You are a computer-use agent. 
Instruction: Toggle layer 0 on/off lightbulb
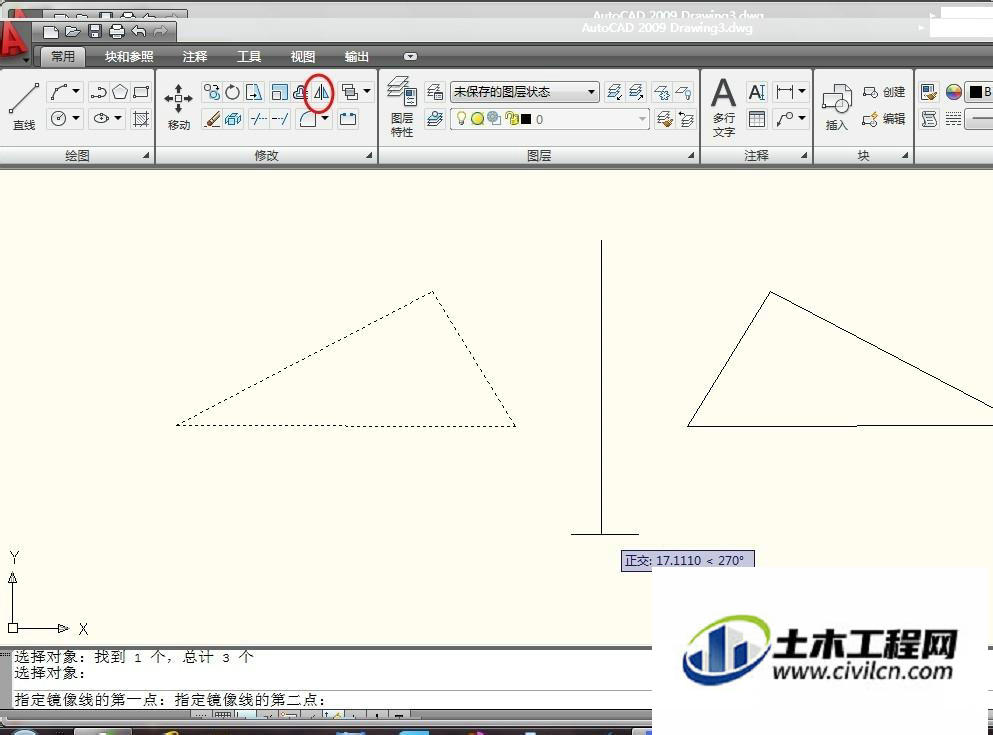[462, 119]
